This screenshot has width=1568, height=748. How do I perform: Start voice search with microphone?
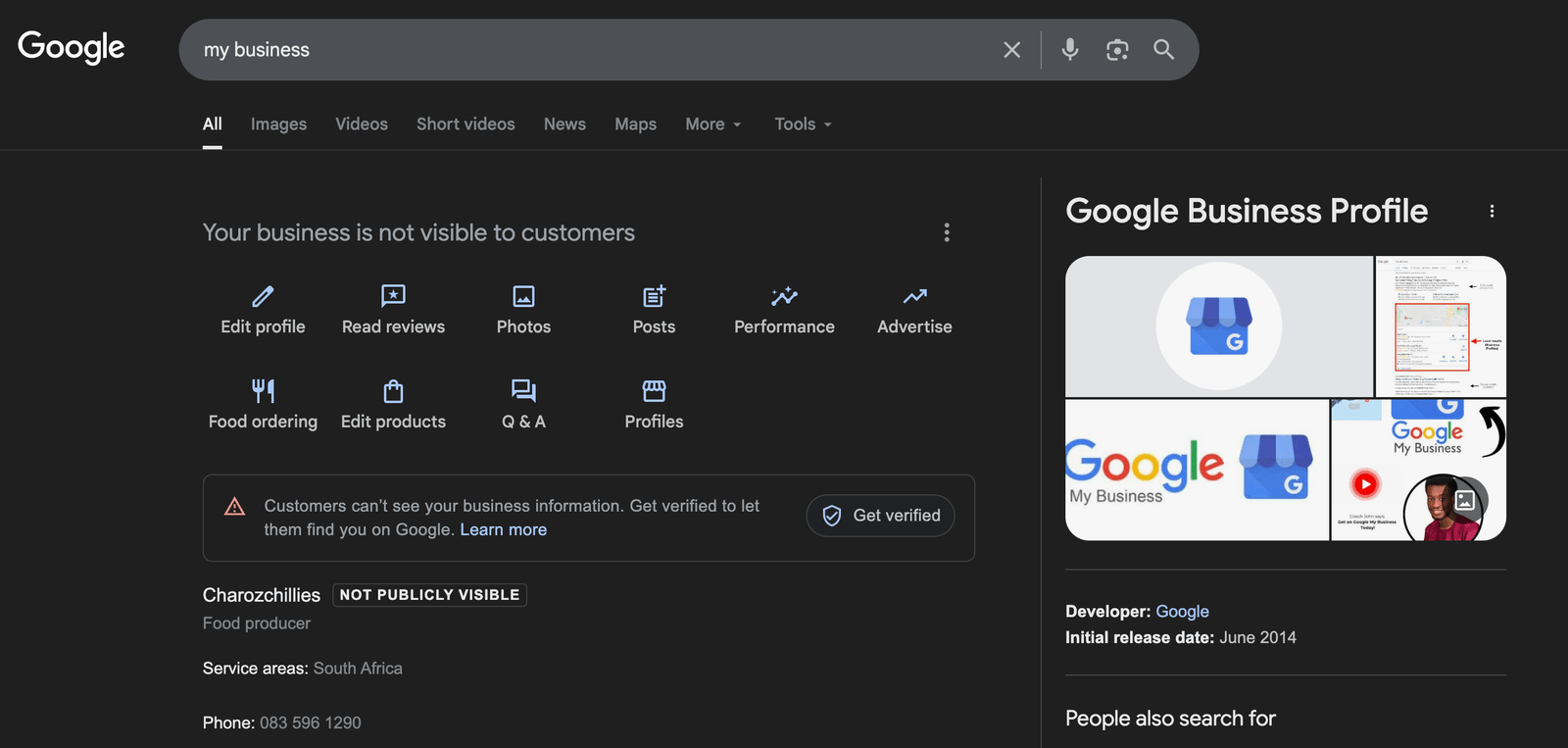pyautogui.click(x=1070, y=49)
